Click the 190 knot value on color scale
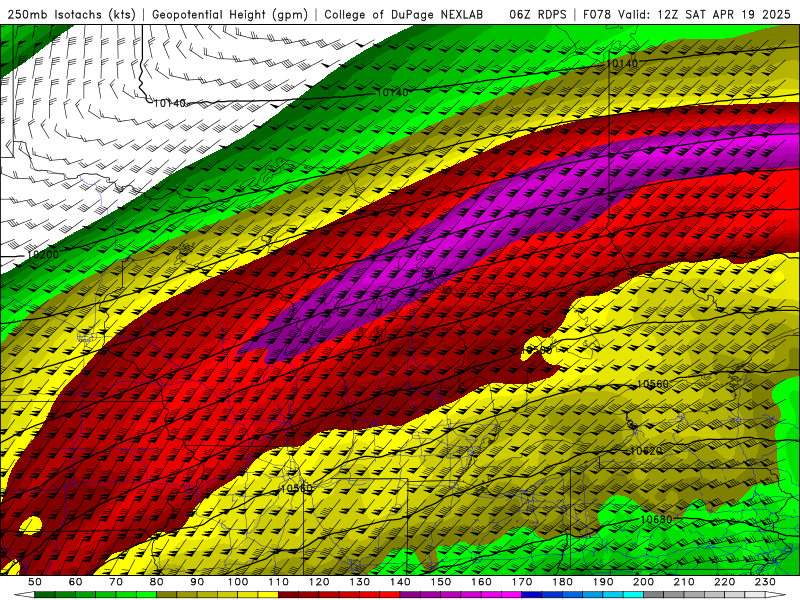The image size is (800, 600). coord(603,582)
